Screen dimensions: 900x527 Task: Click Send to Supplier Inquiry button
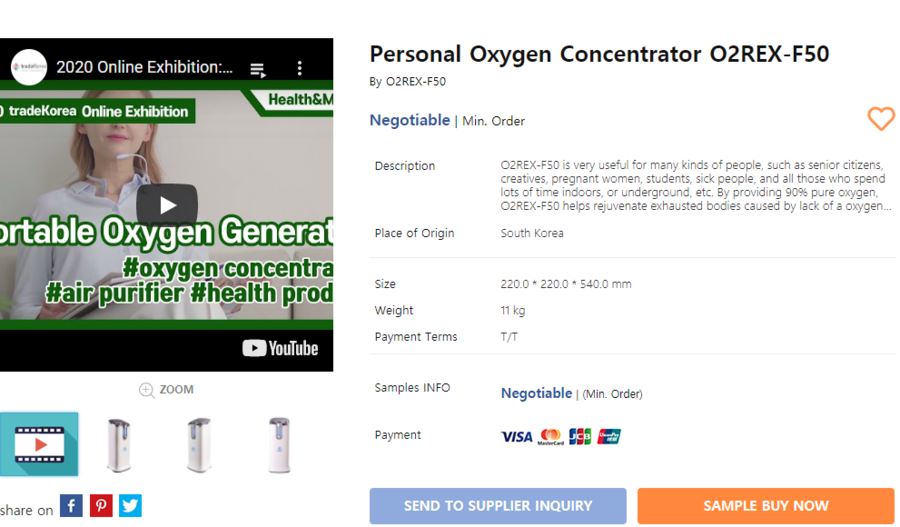tap(498, 506)
